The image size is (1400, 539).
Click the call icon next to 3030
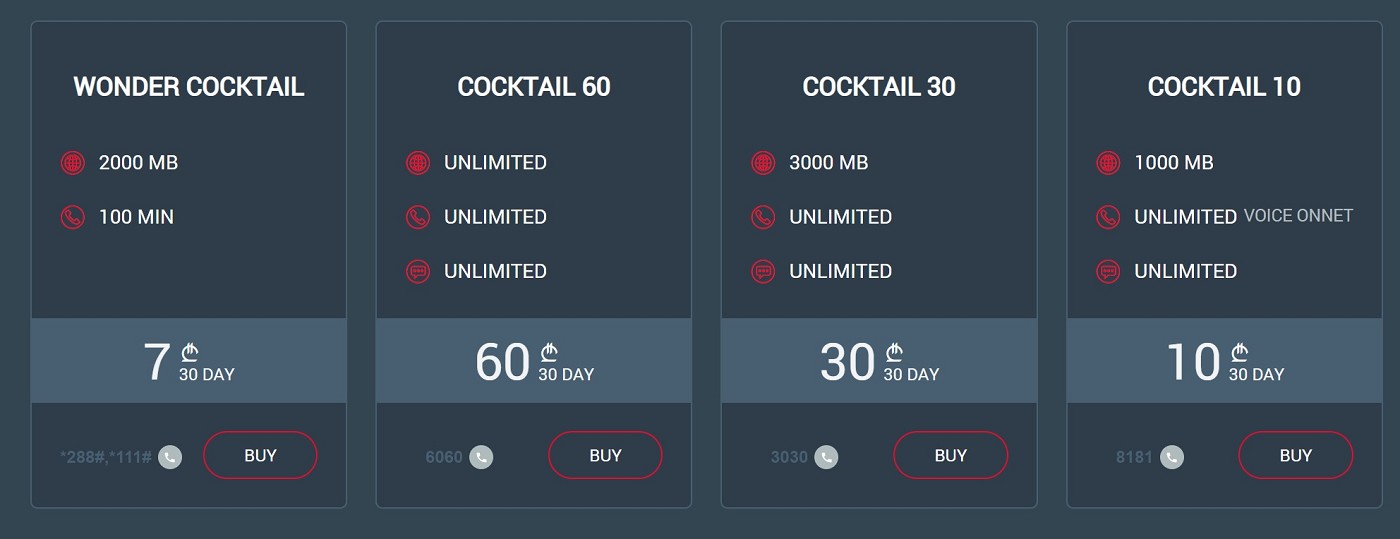click(x=826, y=457)
